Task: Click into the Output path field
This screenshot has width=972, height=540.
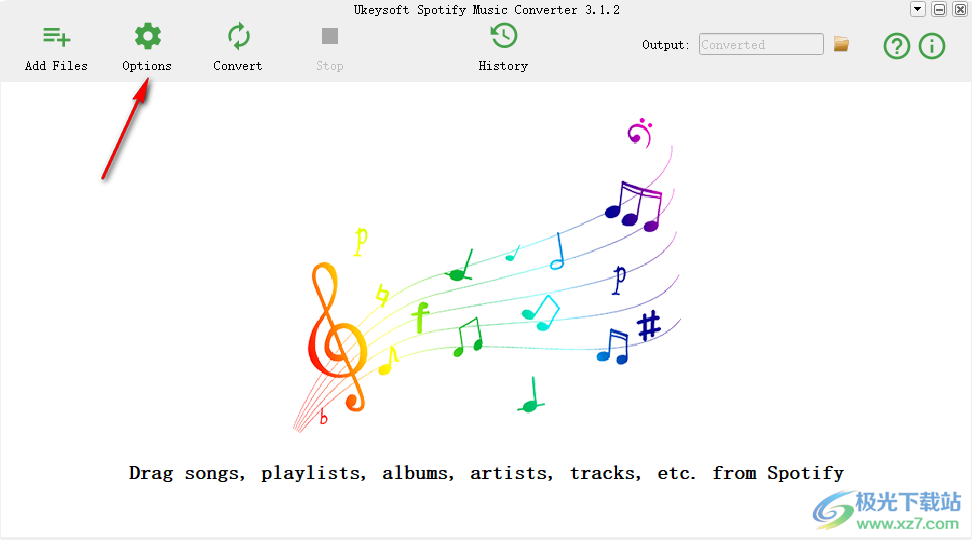Action: click(x=761, y=45)
